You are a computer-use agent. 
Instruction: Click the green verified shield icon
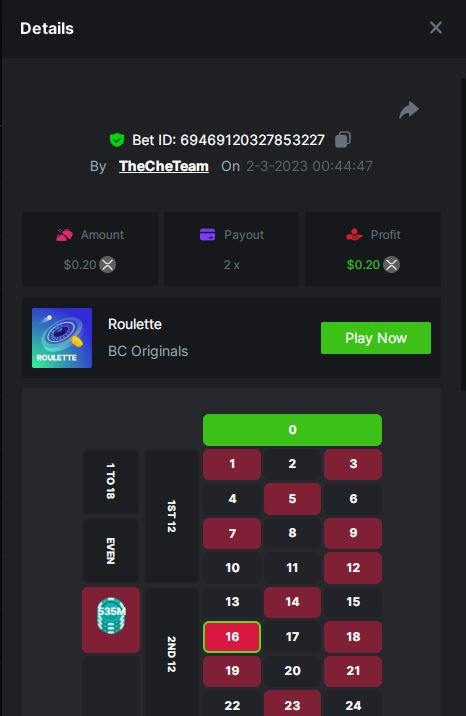coord(117,140)
